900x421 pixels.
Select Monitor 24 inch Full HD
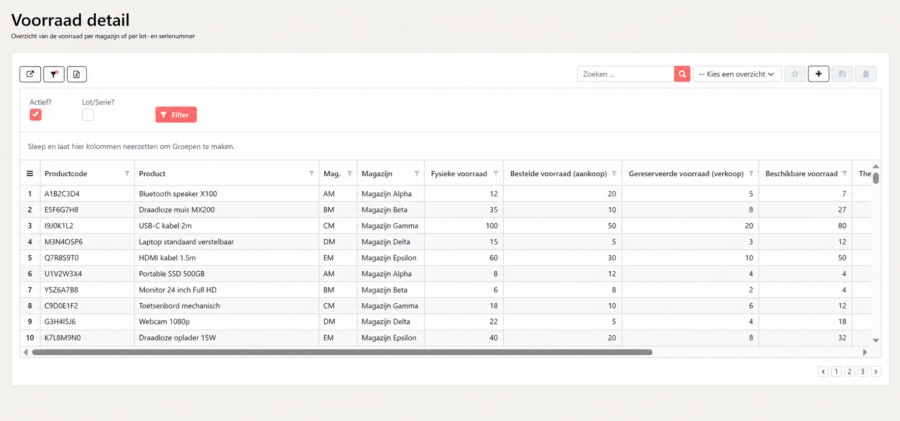click(227, 290)
